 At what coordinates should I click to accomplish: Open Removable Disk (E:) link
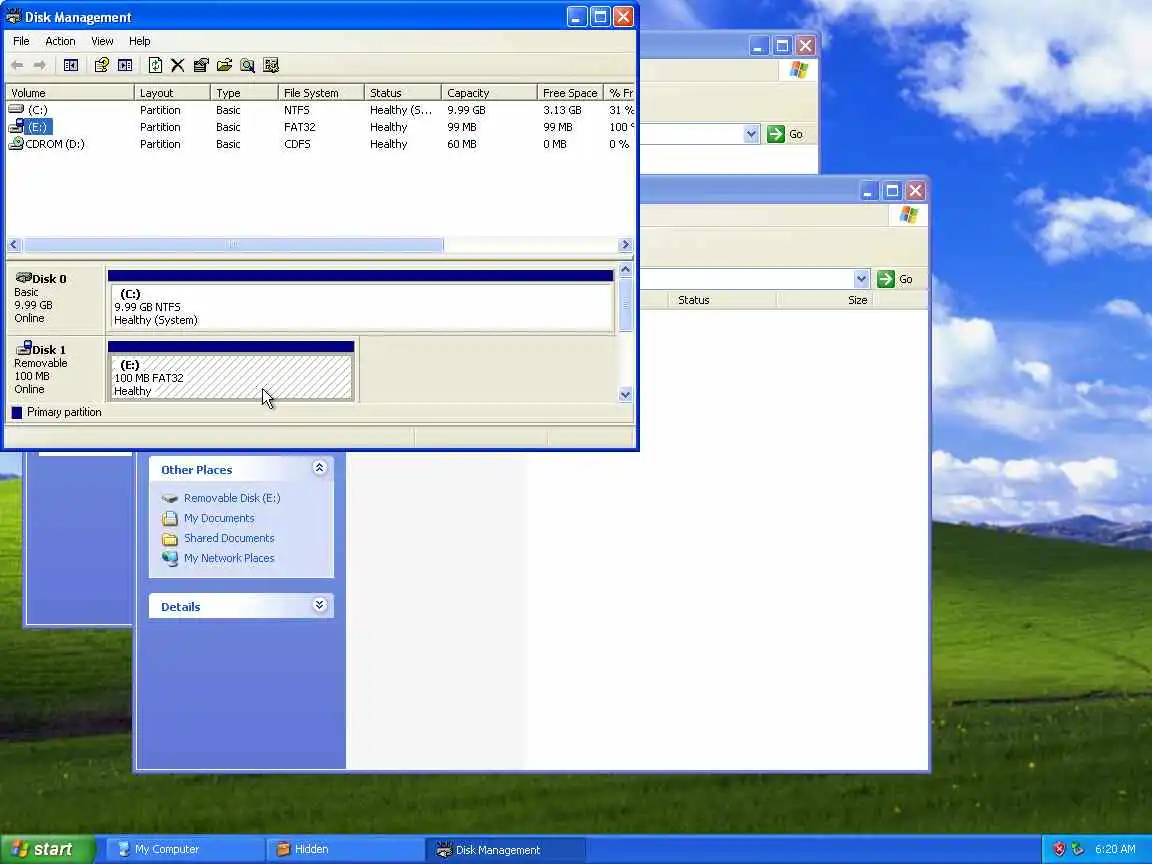point(232,498)
